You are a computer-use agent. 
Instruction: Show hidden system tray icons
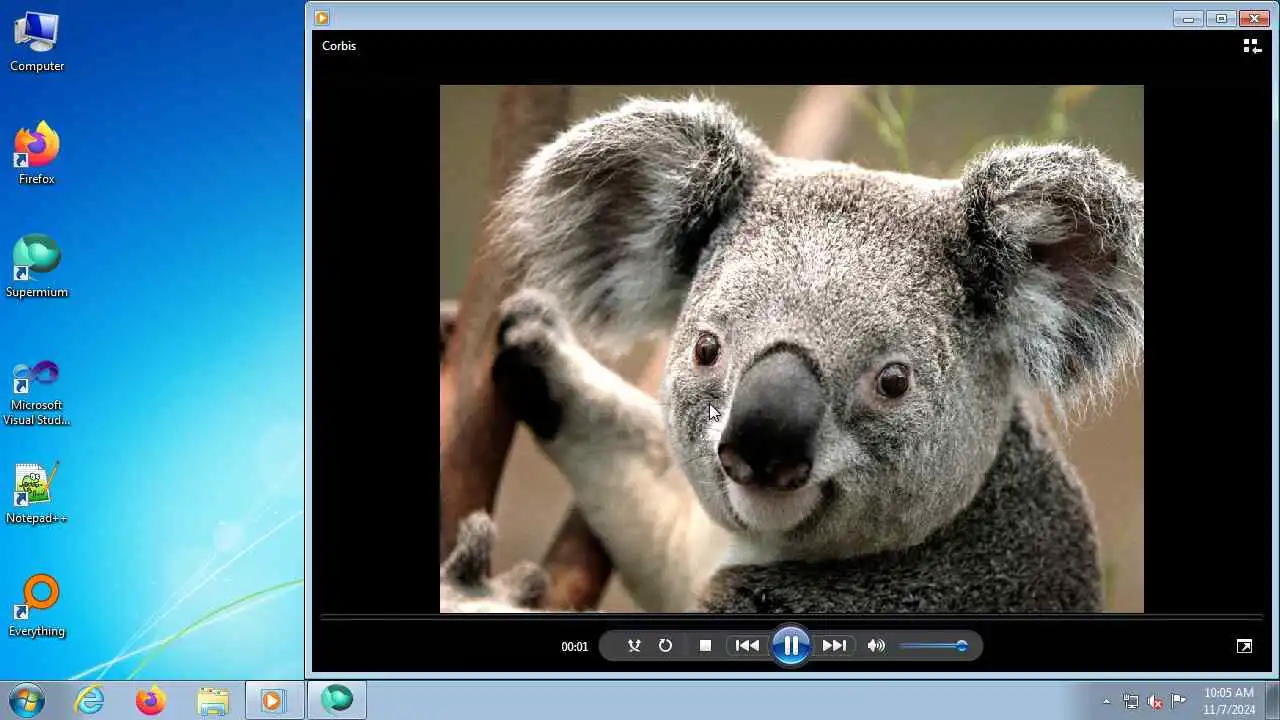pyautogui.click(x=1106, y=701)
